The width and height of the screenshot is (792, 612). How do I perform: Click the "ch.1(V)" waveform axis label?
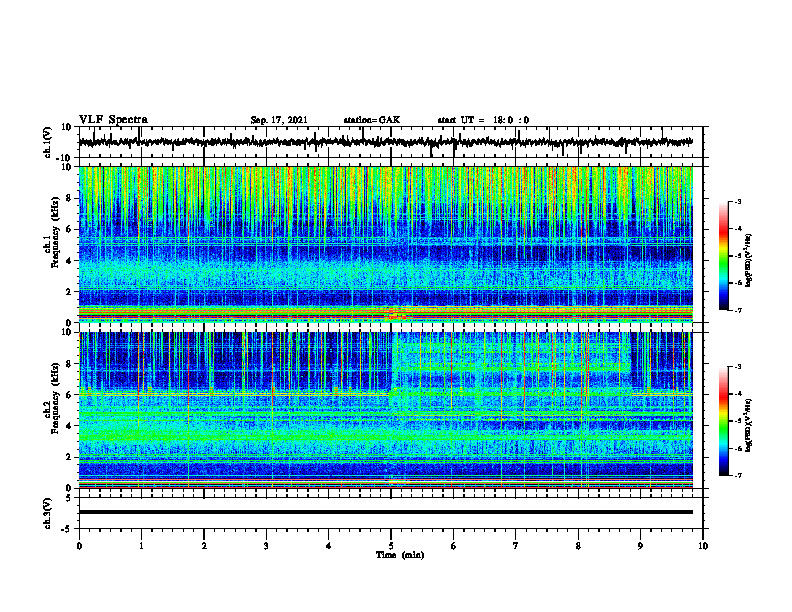pyautogui.click(x=48, y=142)
